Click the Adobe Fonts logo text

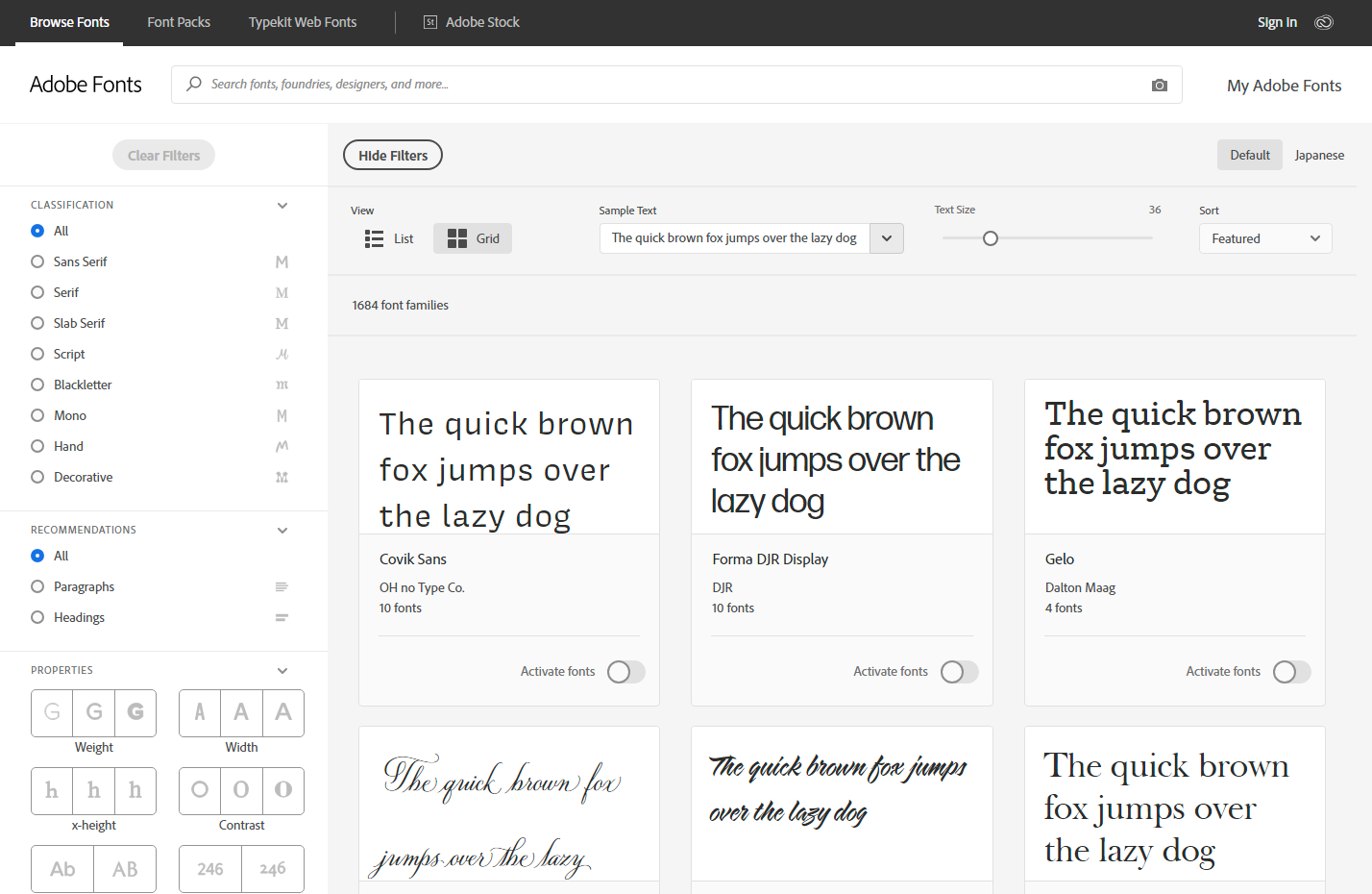(x=86, y=85)
